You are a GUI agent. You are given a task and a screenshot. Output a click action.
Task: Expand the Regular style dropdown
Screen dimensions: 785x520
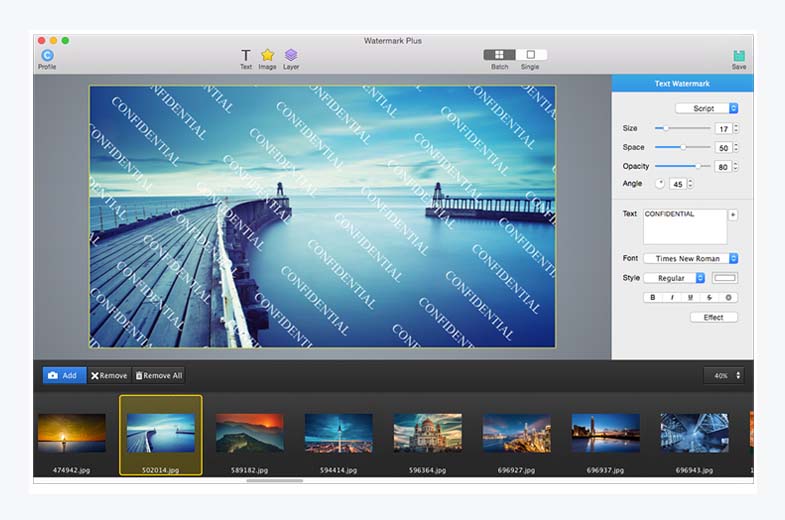pyautogui.click(x=675, y=278)
